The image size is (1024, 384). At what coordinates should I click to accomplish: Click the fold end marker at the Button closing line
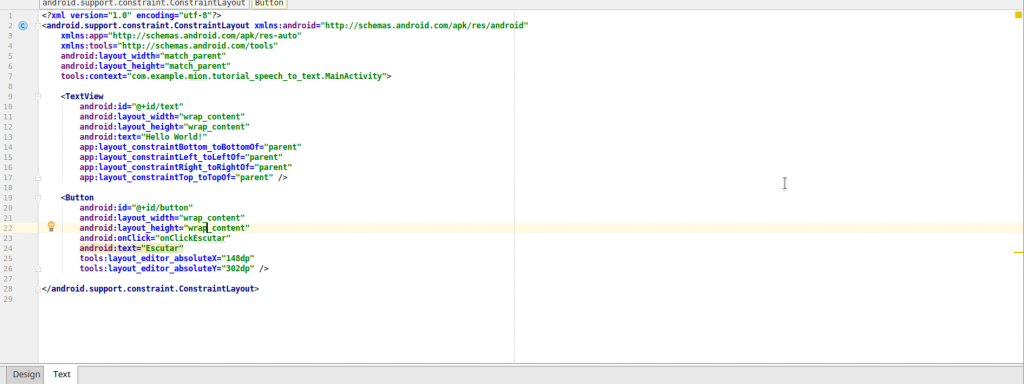tap(39, 268)
